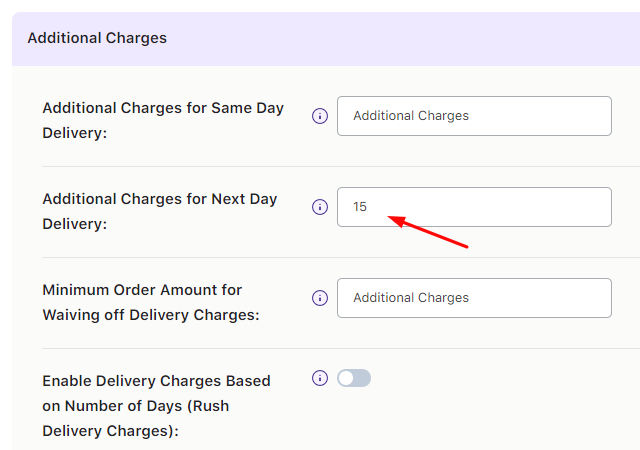The width and height of the screenshot is (640, 450).
Task: Click divider line below Same Day Delivery row
Action: pos(300,166)
